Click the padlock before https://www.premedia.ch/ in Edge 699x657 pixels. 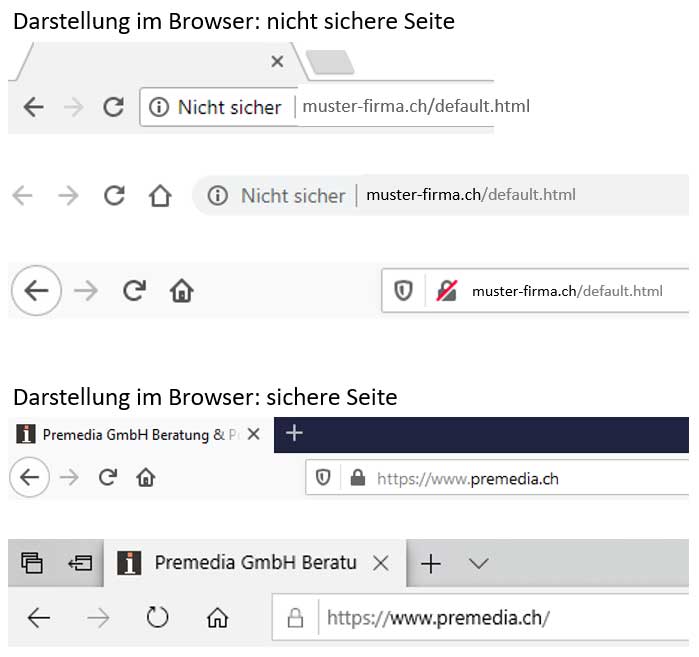pos(295,617)
